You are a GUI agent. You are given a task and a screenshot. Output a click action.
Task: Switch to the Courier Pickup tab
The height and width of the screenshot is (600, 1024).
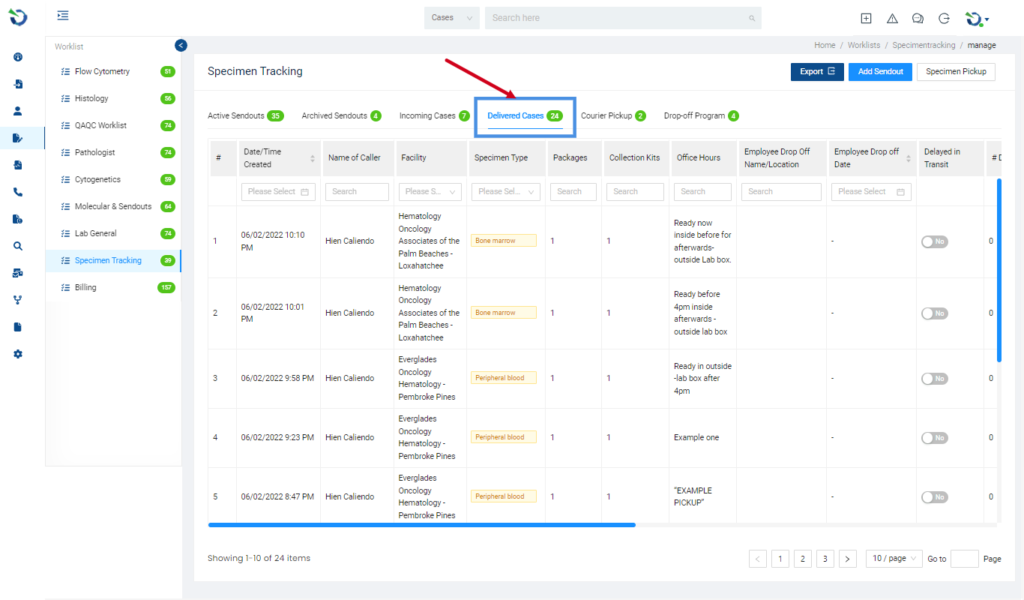pos(613,116)
